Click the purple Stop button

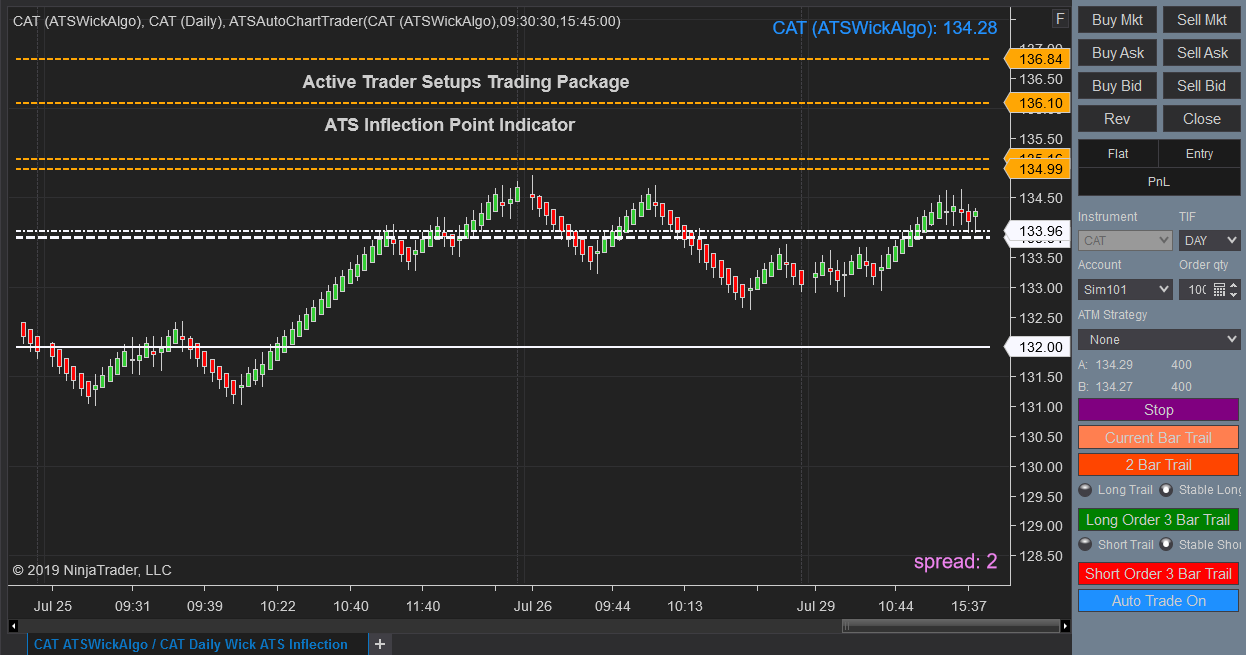tap(1159, 410)
